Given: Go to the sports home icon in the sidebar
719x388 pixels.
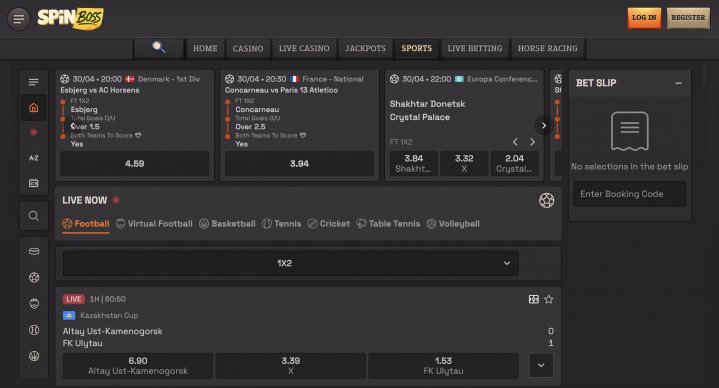Looking at the screenshot, I should pos(33,108).
